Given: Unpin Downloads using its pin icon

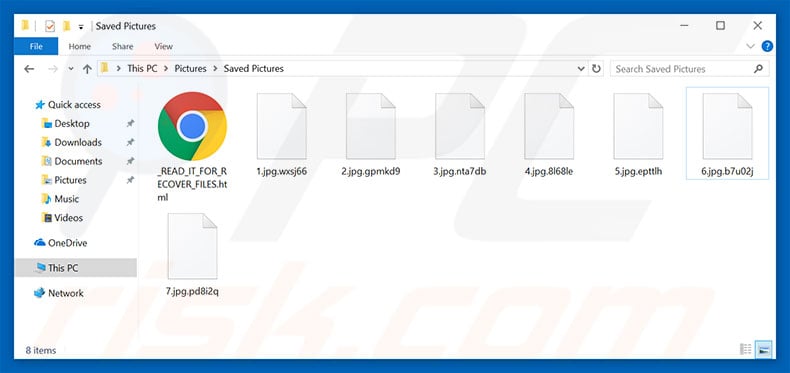Looking at the screenshot, I should click(x=130, y=143).
